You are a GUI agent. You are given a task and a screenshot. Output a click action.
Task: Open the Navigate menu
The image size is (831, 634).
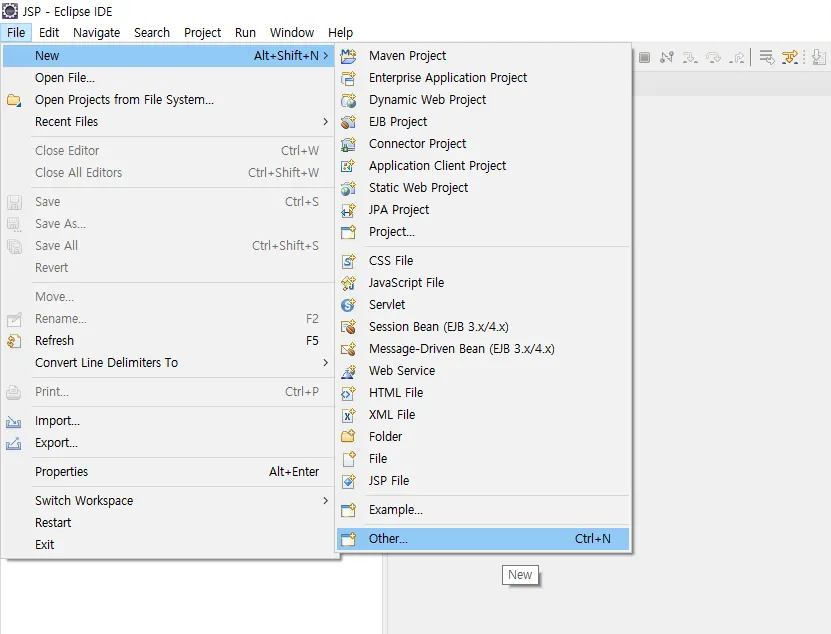coord(96,33)
